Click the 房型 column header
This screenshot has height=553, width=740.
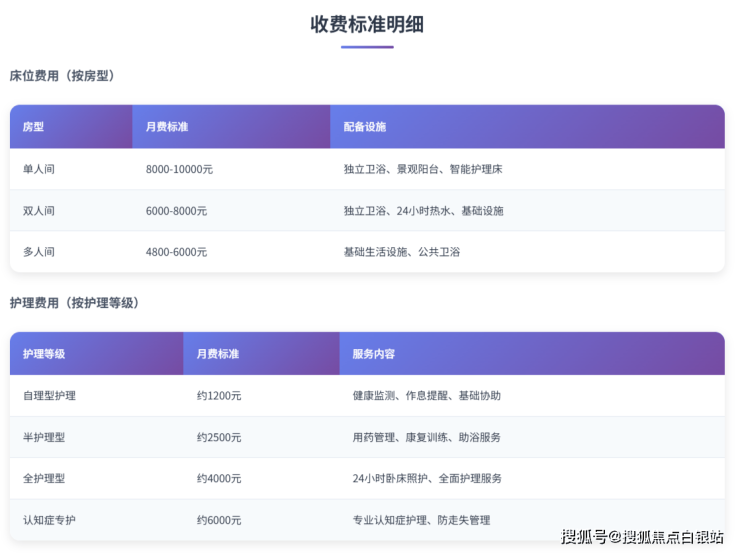pos(34,127)
